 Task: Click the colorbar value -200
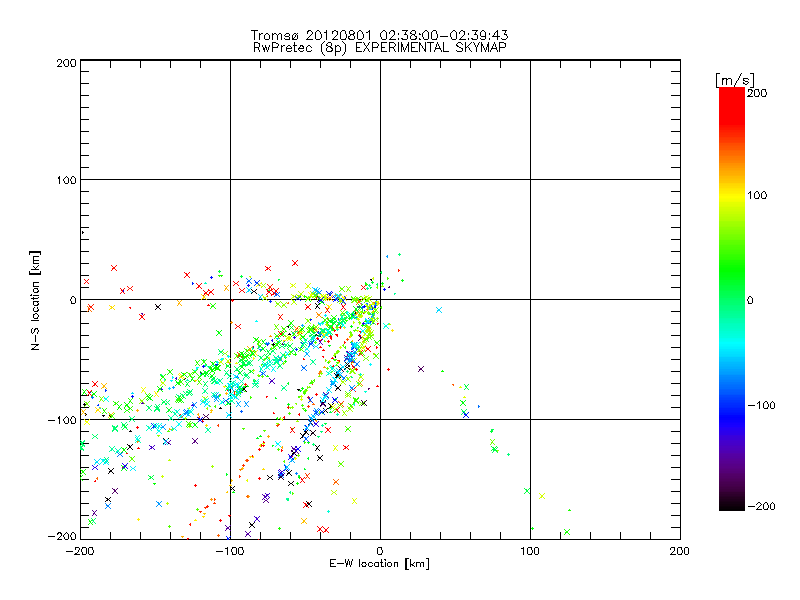[x=761, y=506]
